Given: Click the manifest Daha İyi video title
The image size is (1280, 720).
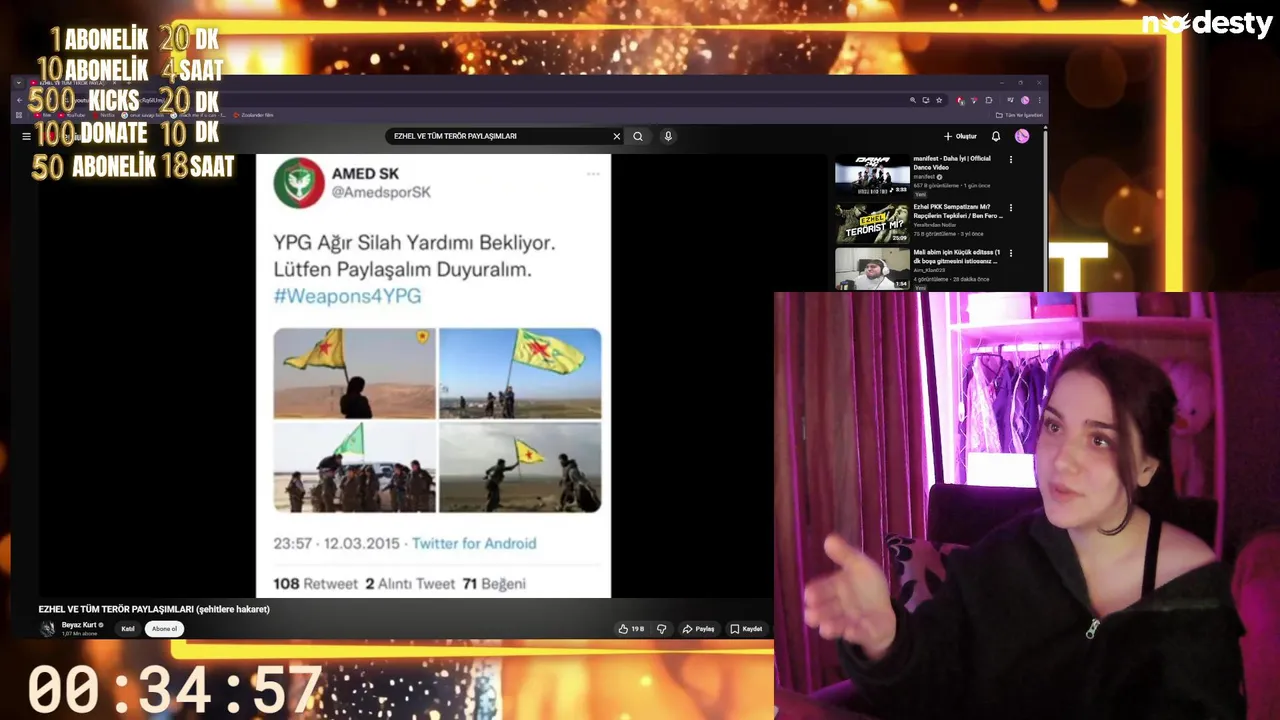Looking at the screenshot, I should click(952, 163).
